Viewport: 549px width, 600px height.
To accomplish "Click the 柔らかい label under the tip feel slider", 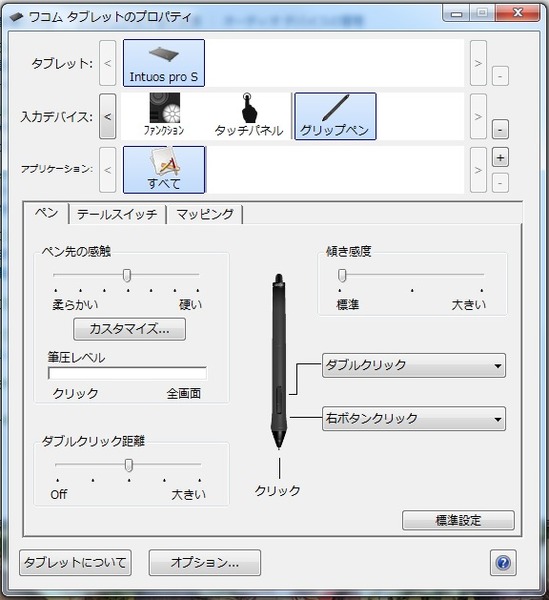I will tap(75, 305).
